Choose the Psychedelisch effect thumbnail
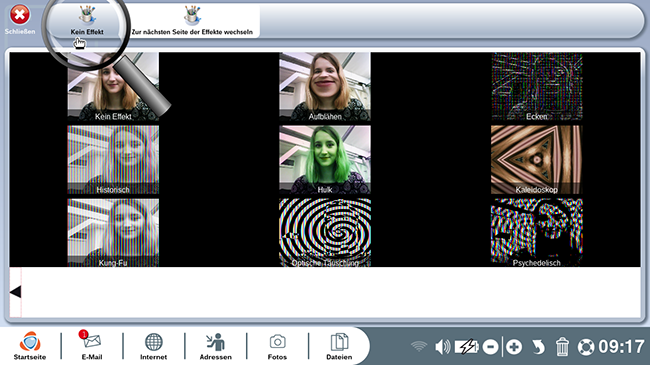The image size is (650, 365). click(x=537, y=233)
